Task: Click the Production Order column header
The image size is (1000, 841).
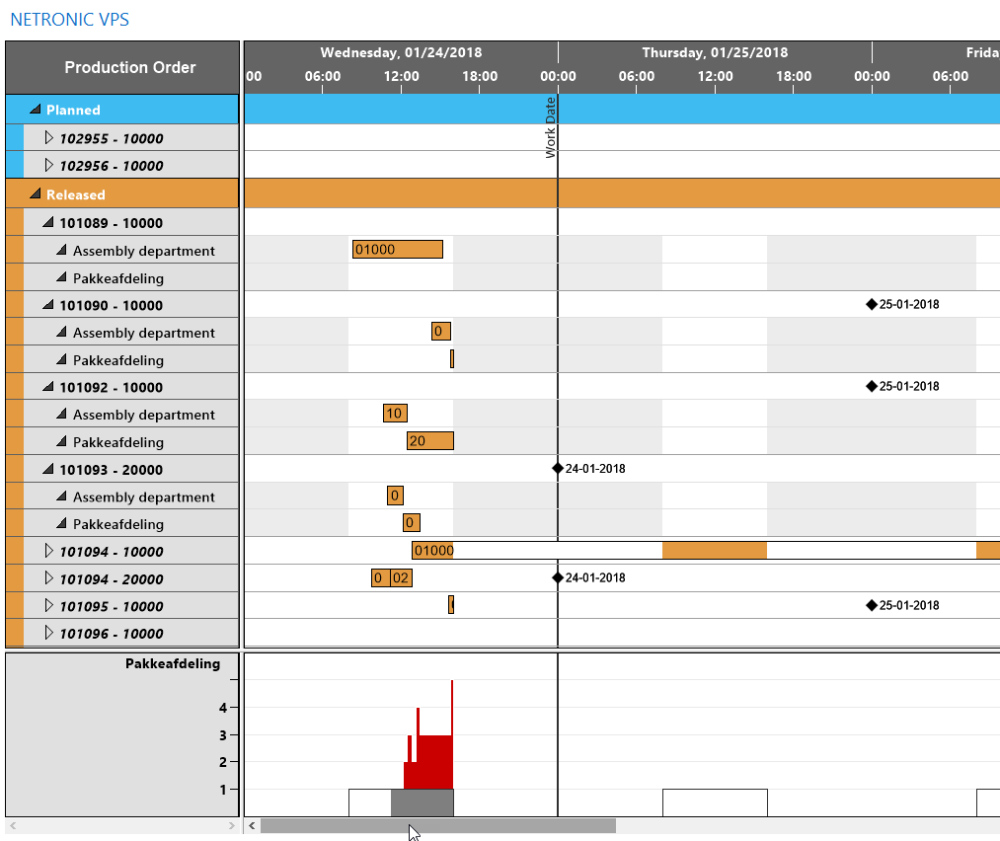Action: 130,67
